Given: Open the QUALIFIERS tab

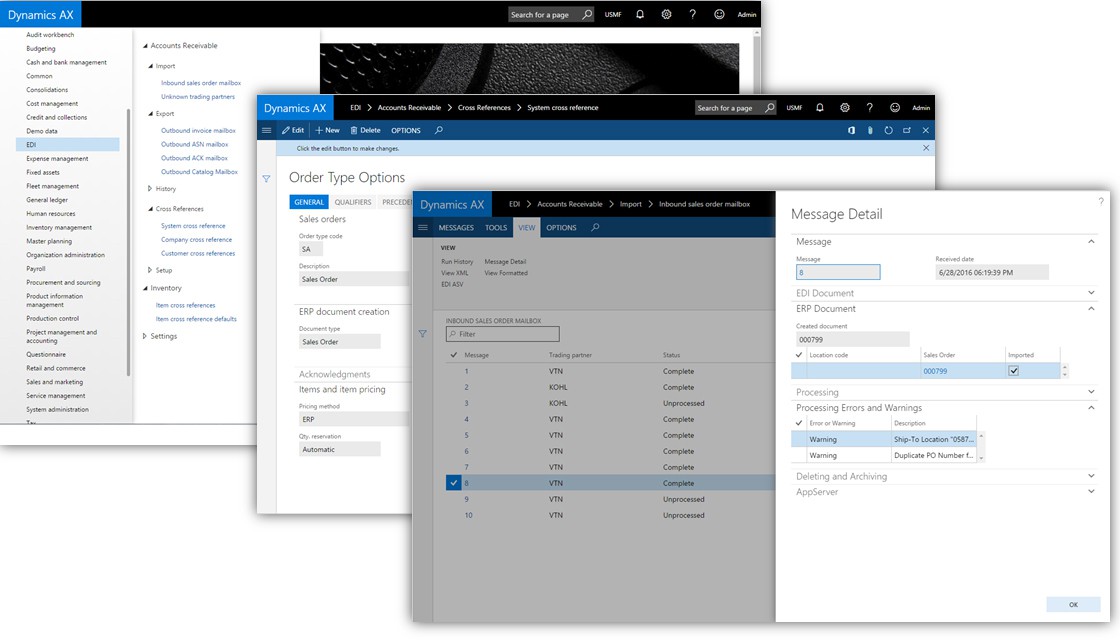Looking at the screenshot, I should point(353,202).
